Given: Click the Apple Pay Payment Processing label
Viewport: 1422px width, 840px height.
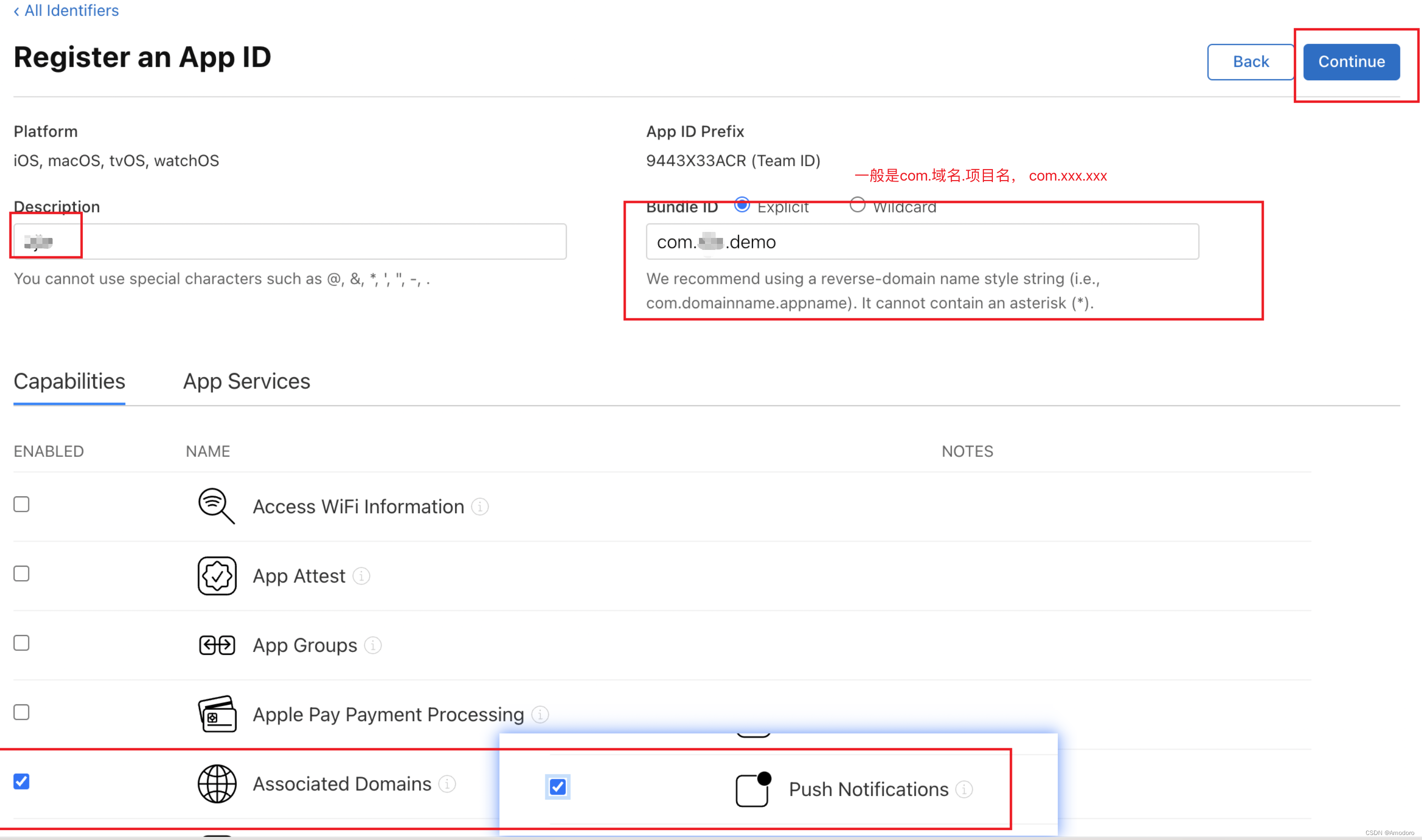Looking at the screenshot, I should pos(388,714).
